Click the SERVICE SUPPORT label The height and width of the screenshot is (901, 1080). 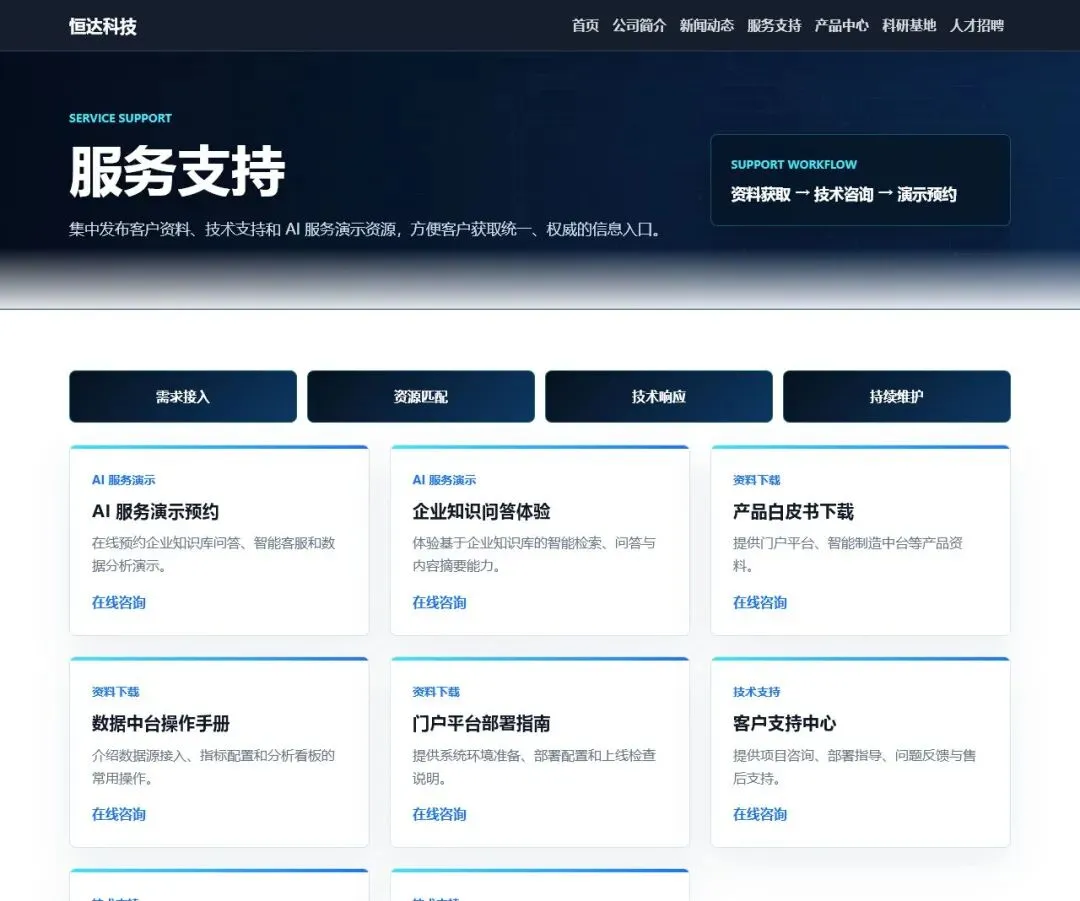(x=120, y=118)
